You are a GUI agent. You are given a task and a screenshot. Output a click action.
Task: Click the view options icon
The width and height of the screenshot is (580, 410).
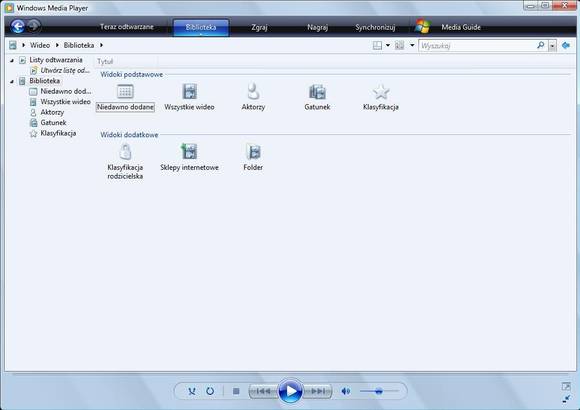(x=399, y=46)
